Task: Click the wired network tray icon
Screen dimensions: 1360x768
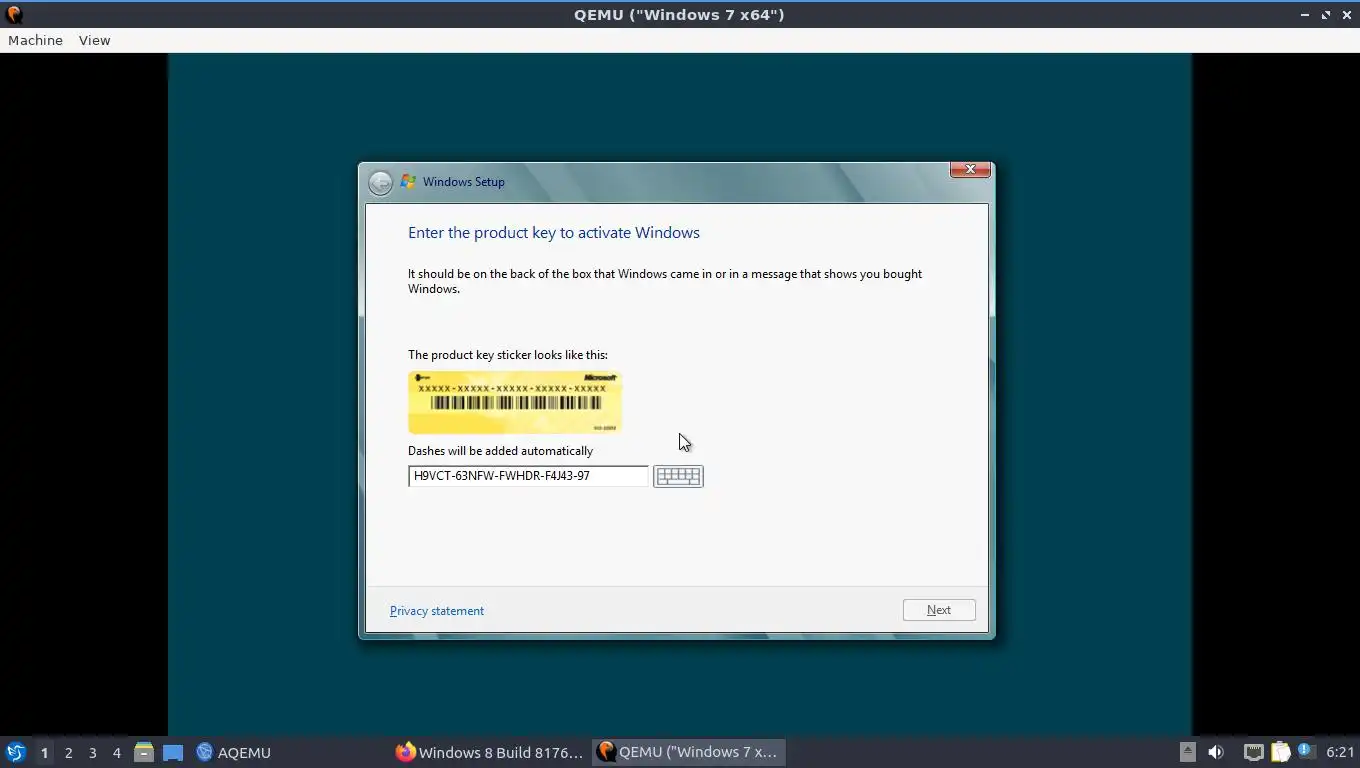Action: (x=1253, y=752)
